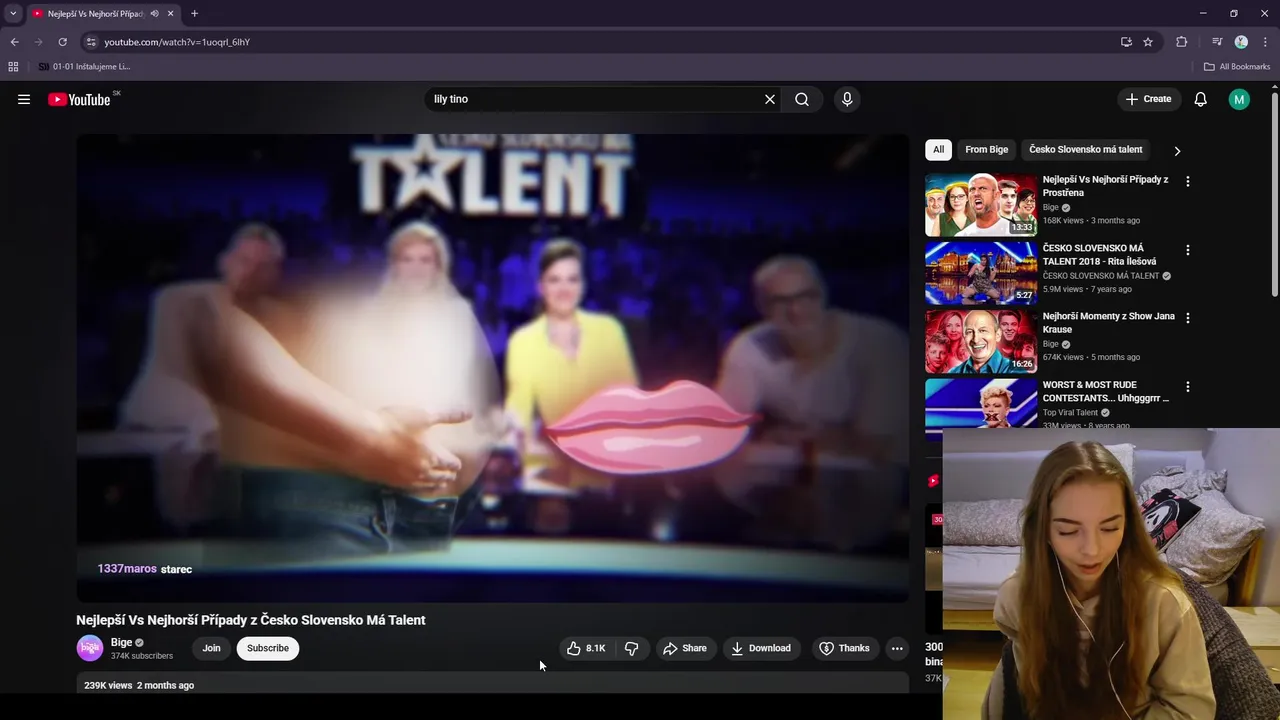Open more actions three-dot menu under video
The width and height of the screenshot is (1280, 720).
[897, 648]
